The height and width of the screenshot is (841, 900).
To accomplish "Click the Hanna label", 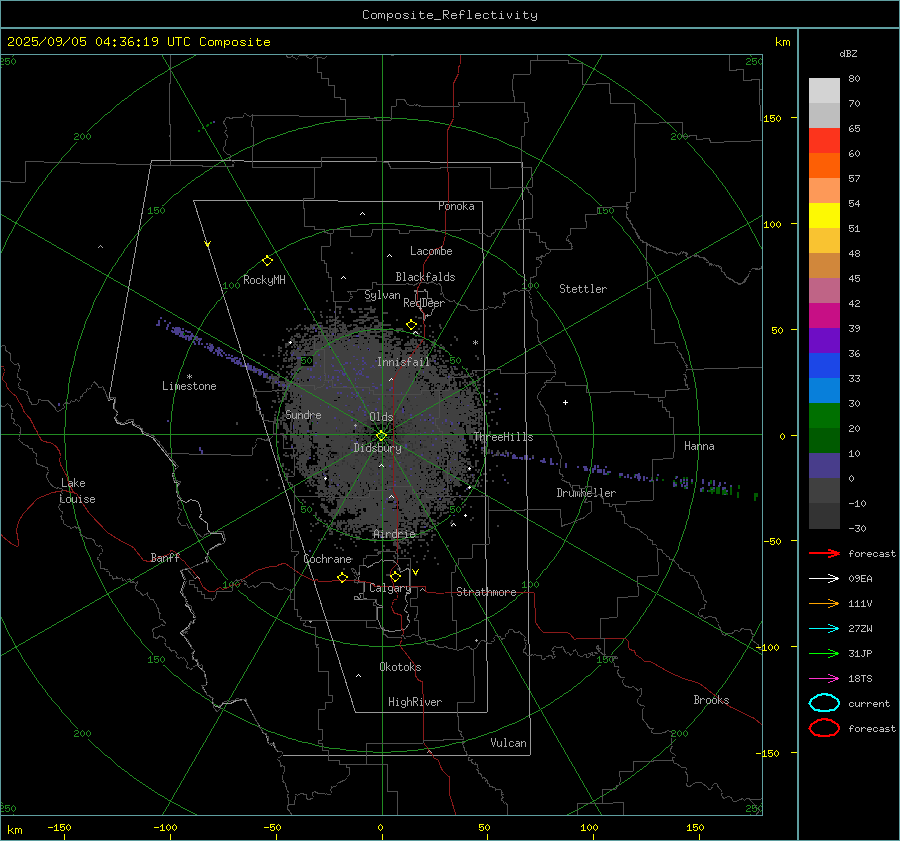I will click(699, 446).
